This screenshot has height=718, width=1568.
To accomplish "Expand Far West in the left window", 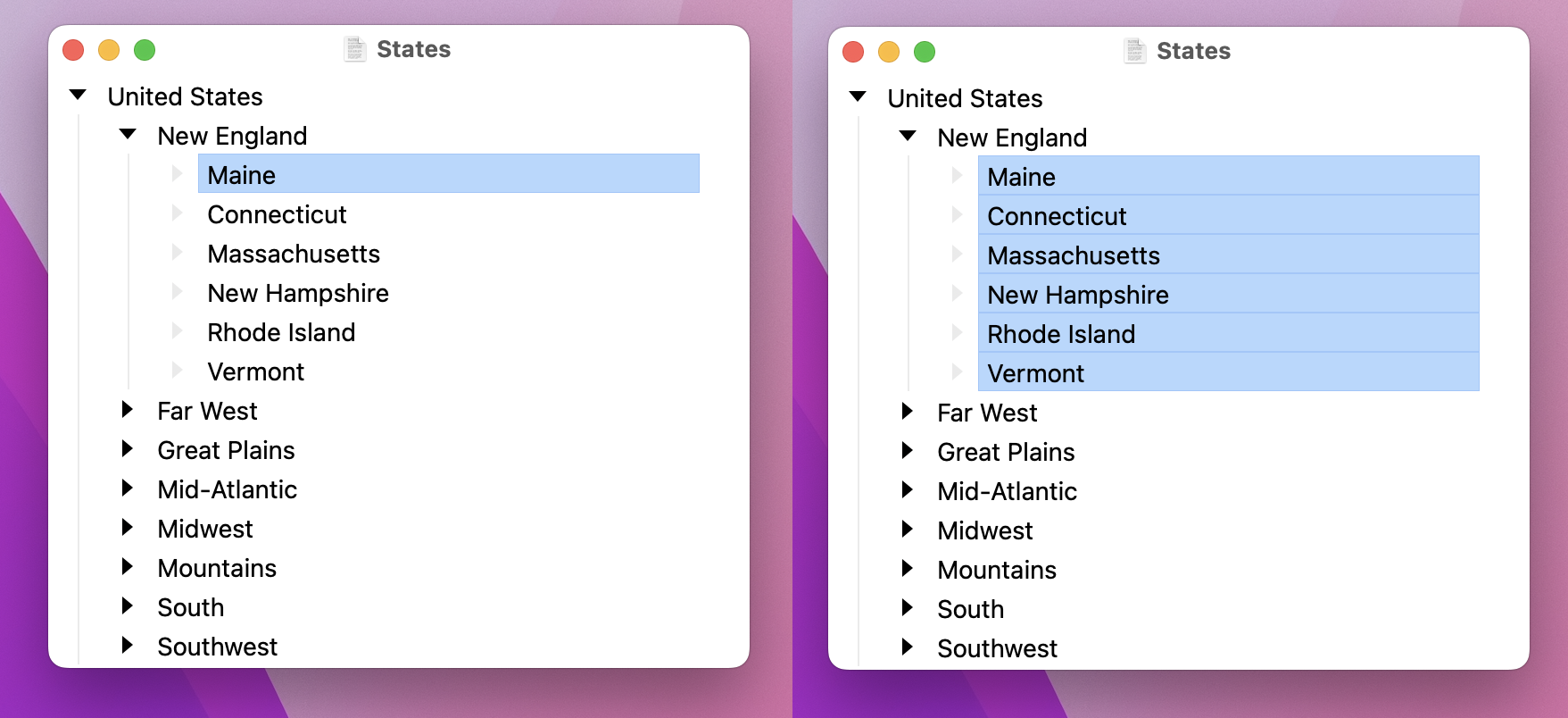I will pyautogui.click(x=128, y=410).
